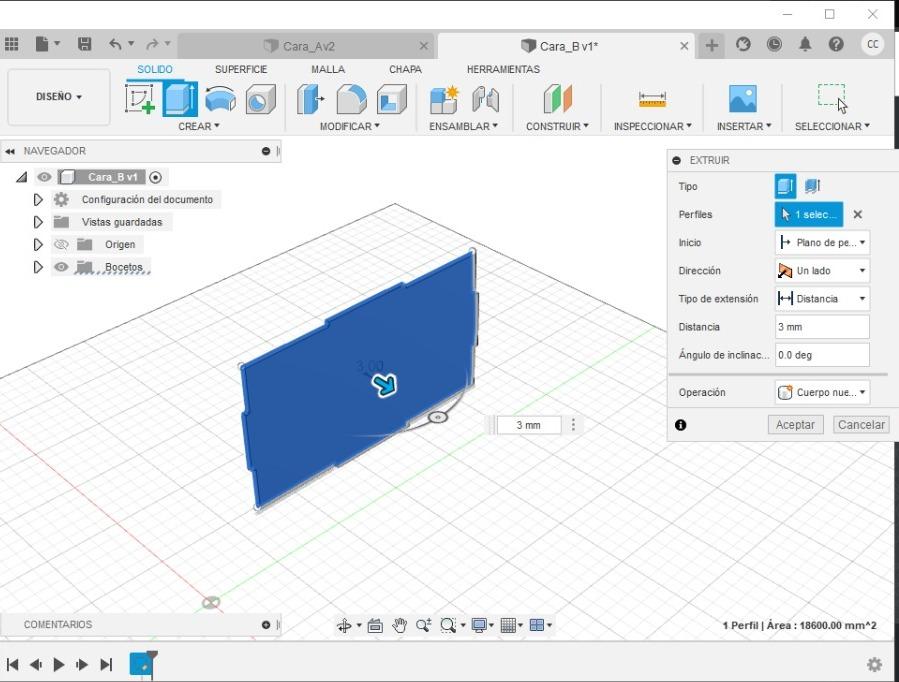Switch to the MALLA tab
Screen dimensions: 899x682
328,69
